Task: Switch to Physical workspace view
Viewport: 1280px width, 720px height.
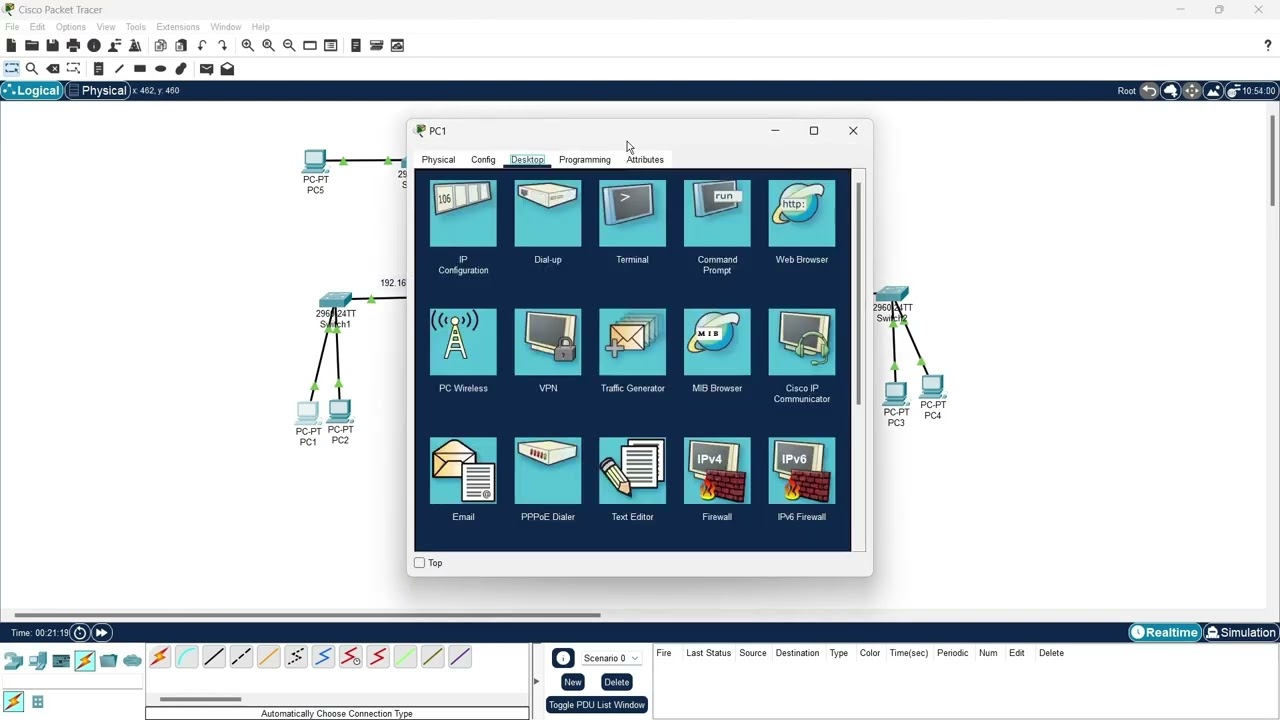Action: pos(98,91)
